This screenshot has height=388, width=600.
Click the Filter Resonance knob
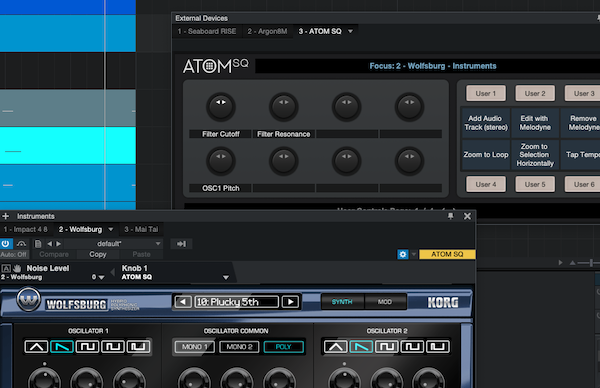[x=284, y=107]
